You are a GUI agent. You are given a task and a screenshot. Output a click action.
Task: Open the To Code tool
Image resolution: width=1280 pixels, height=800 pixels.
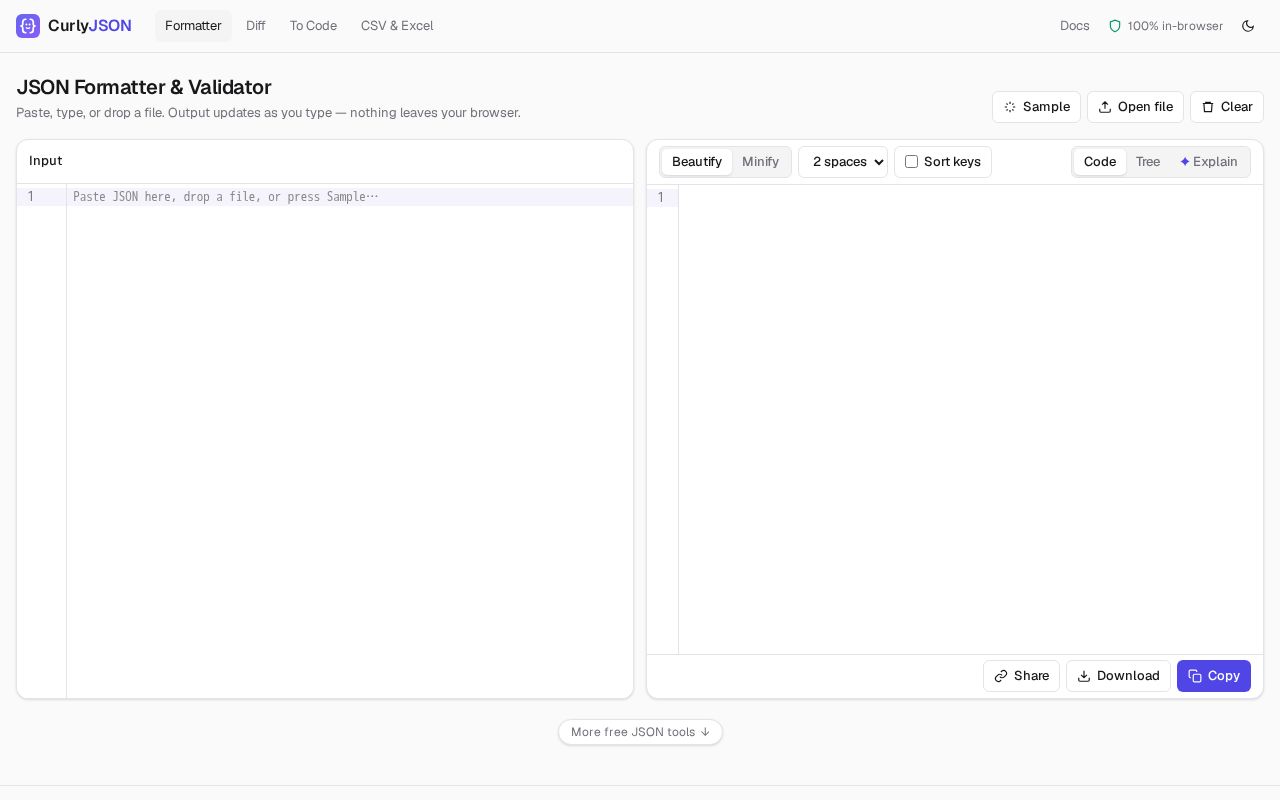(x=313, y=26)
